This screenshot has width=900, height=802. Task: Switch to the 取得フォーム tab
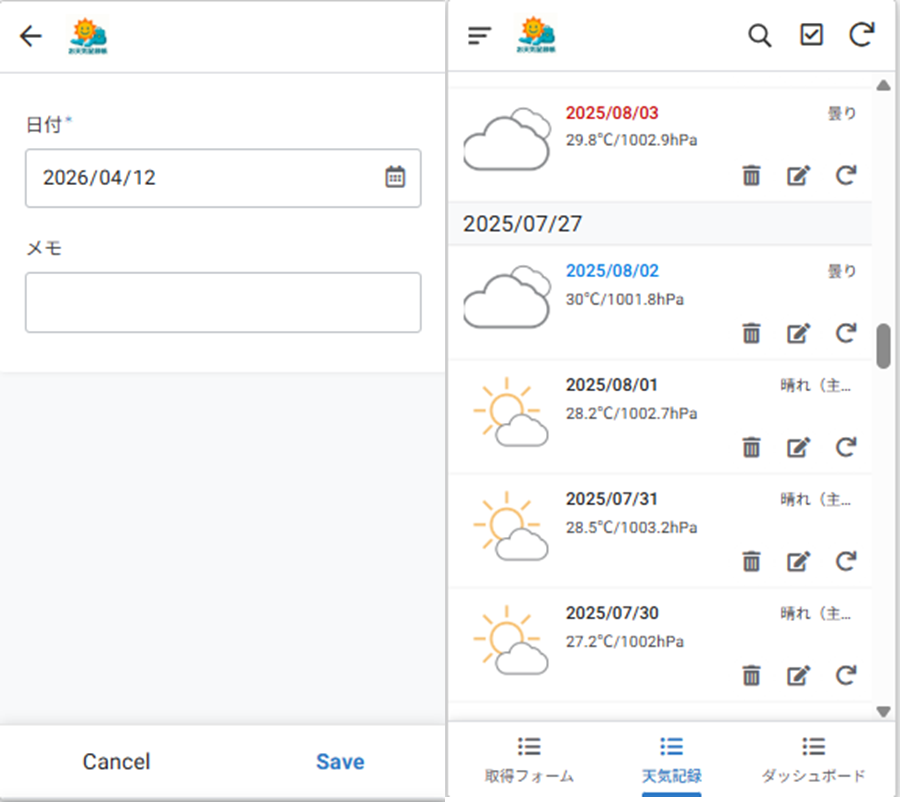(x=529, y=760)
